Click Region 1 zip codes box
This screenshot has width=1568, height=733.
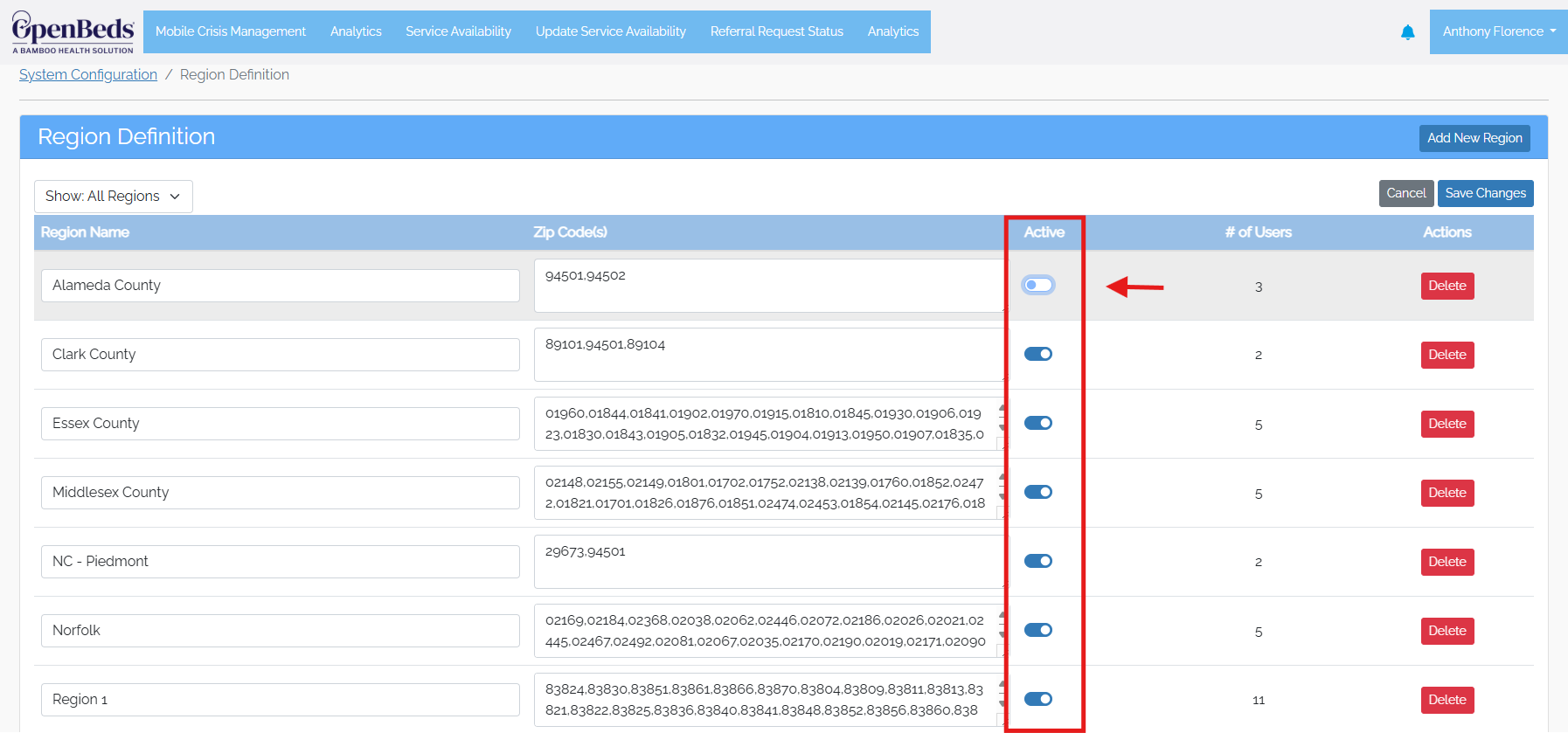(769, 700)
